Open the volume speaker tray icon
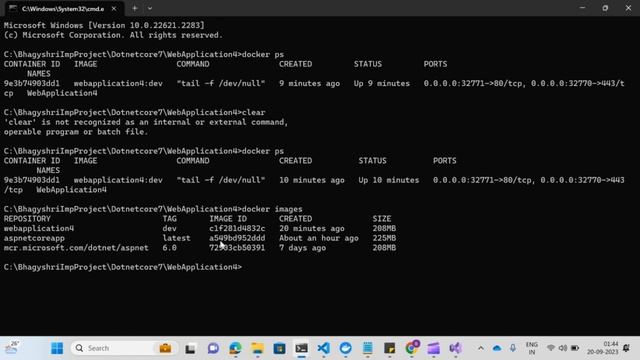The width and height of the screenshot is (640, 360). 563,348
